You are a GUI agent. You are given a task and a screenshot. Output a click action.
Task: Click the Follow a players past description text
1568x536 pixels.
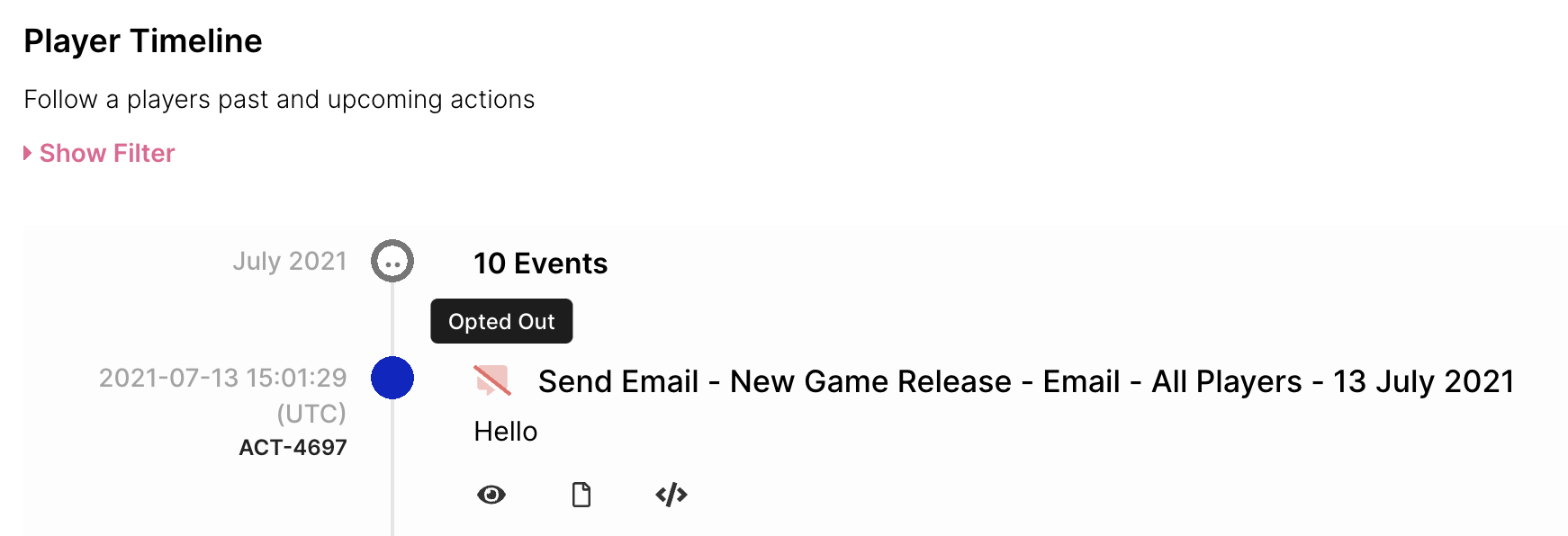(279, 99)
